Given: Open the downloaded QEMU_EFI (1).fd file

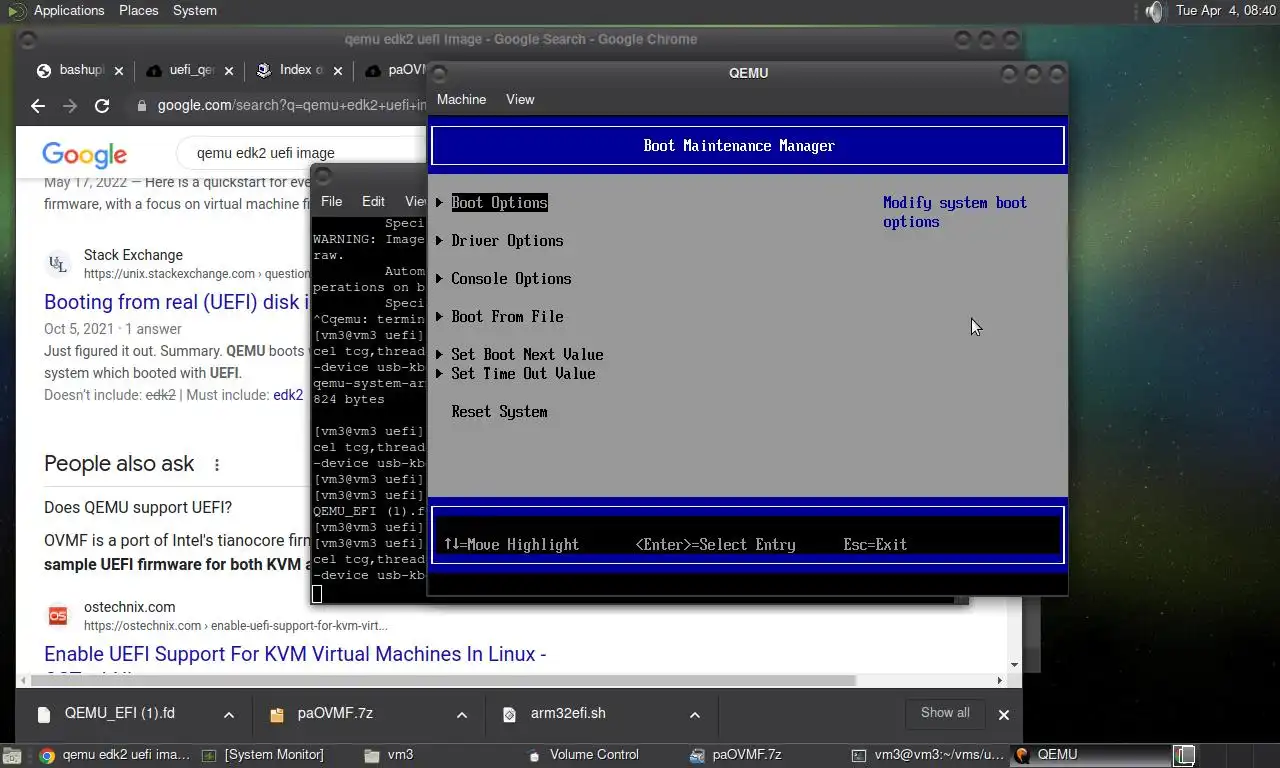Looking at the screenshot, I should 118,714.
